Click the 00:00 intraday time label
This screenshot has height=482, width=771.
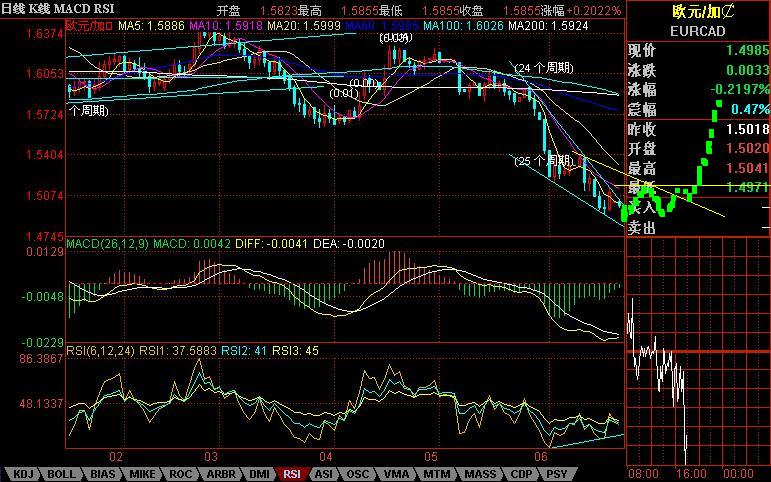click(739, 474)
